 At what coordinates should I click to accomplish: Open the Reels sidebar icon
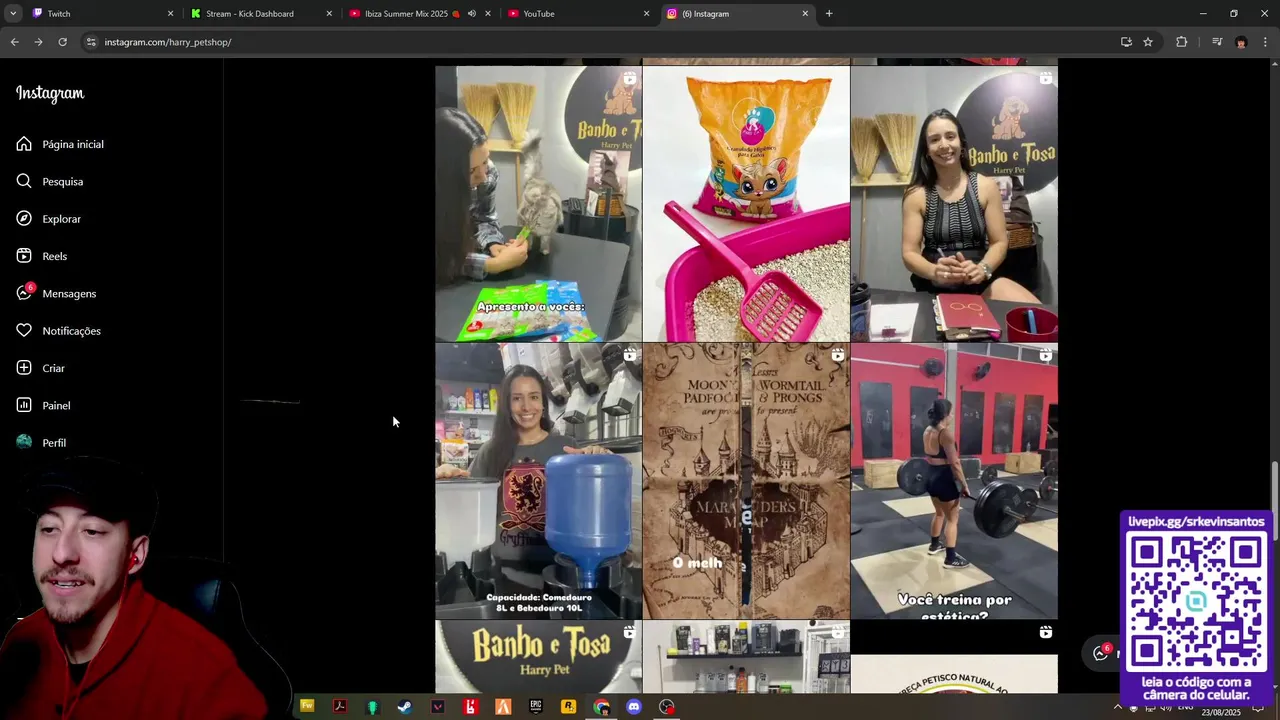point(24,256)
